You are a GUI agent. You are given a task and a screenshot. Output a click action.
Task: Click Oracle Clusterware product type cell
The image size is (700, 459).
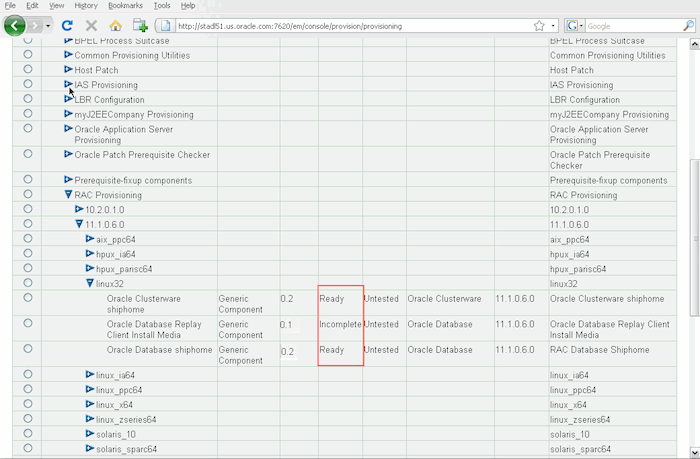(x=444, y=299)
